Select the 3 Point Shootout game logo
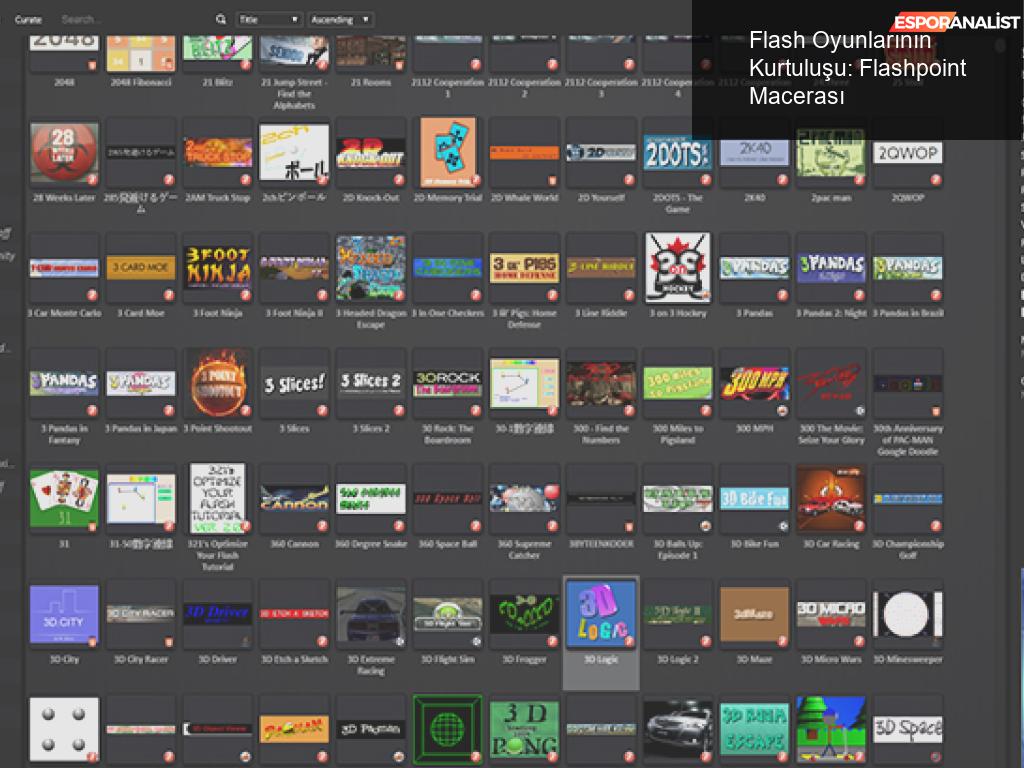 click(217, 383)
